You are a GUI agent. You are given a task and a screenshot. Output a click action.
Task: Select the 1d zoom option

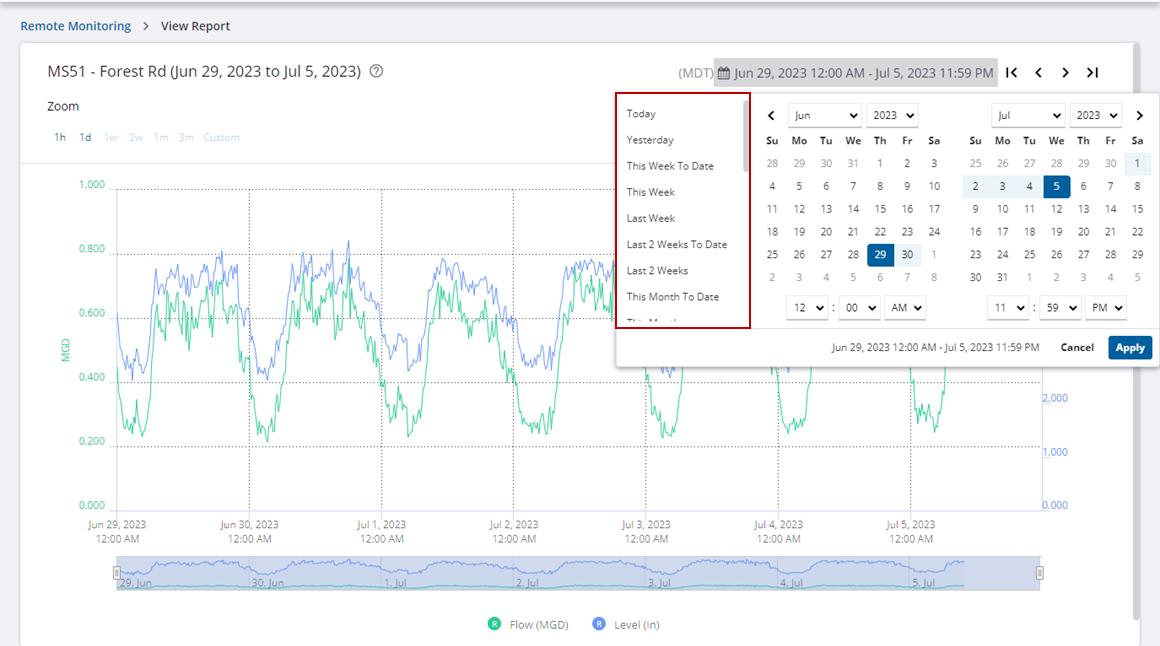pos(86,137)
